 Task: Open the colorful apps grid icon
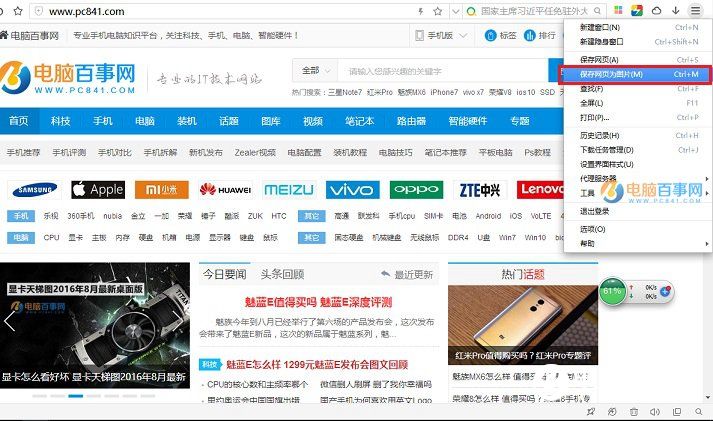click(611, 11)
